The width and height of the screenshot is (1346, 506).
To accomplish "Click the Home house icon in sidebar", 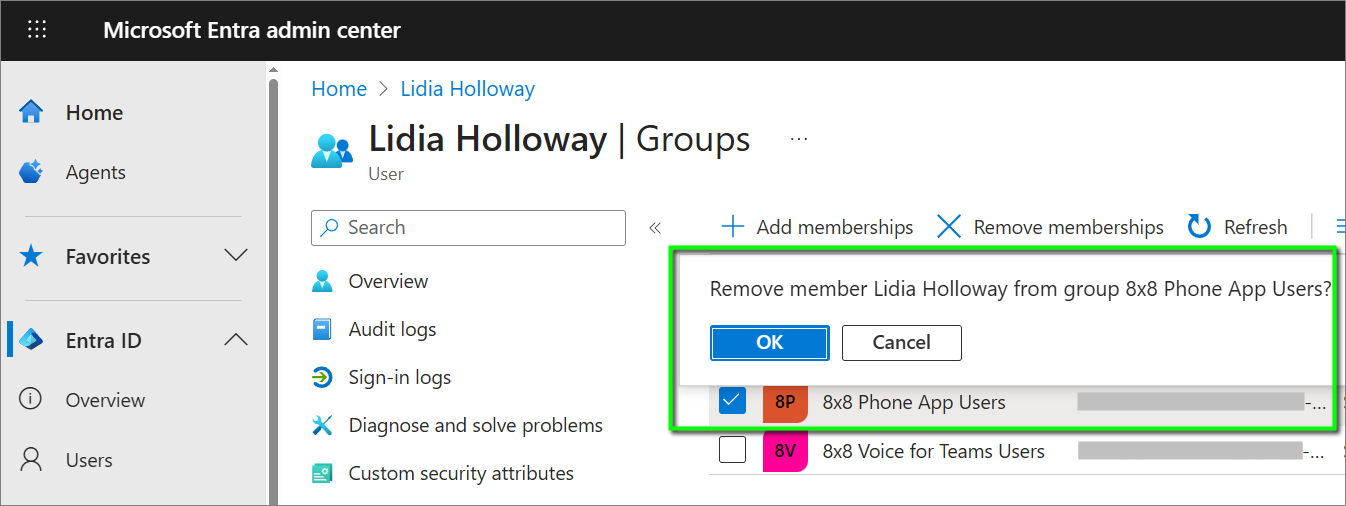I will [32, 113].
